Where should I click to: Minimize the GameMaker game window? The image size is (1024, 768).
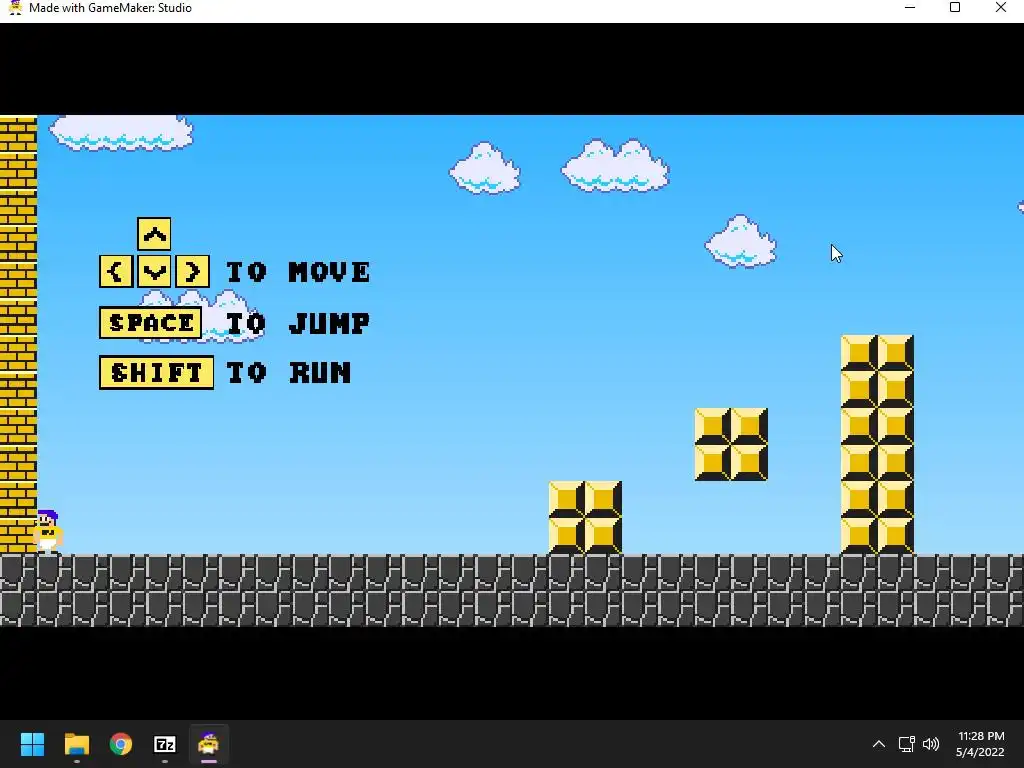click(910, 8)
